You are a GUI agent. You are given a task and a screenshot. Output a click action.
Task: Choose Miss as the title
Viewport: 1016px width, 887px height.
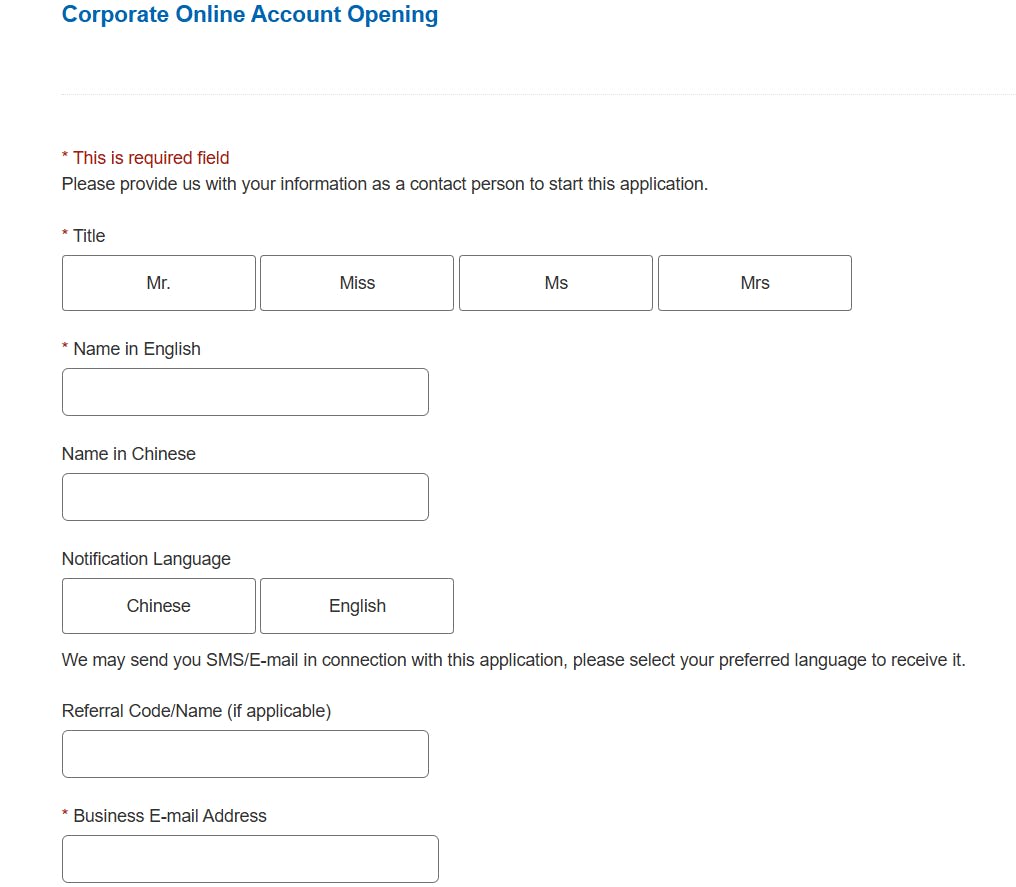357,283
